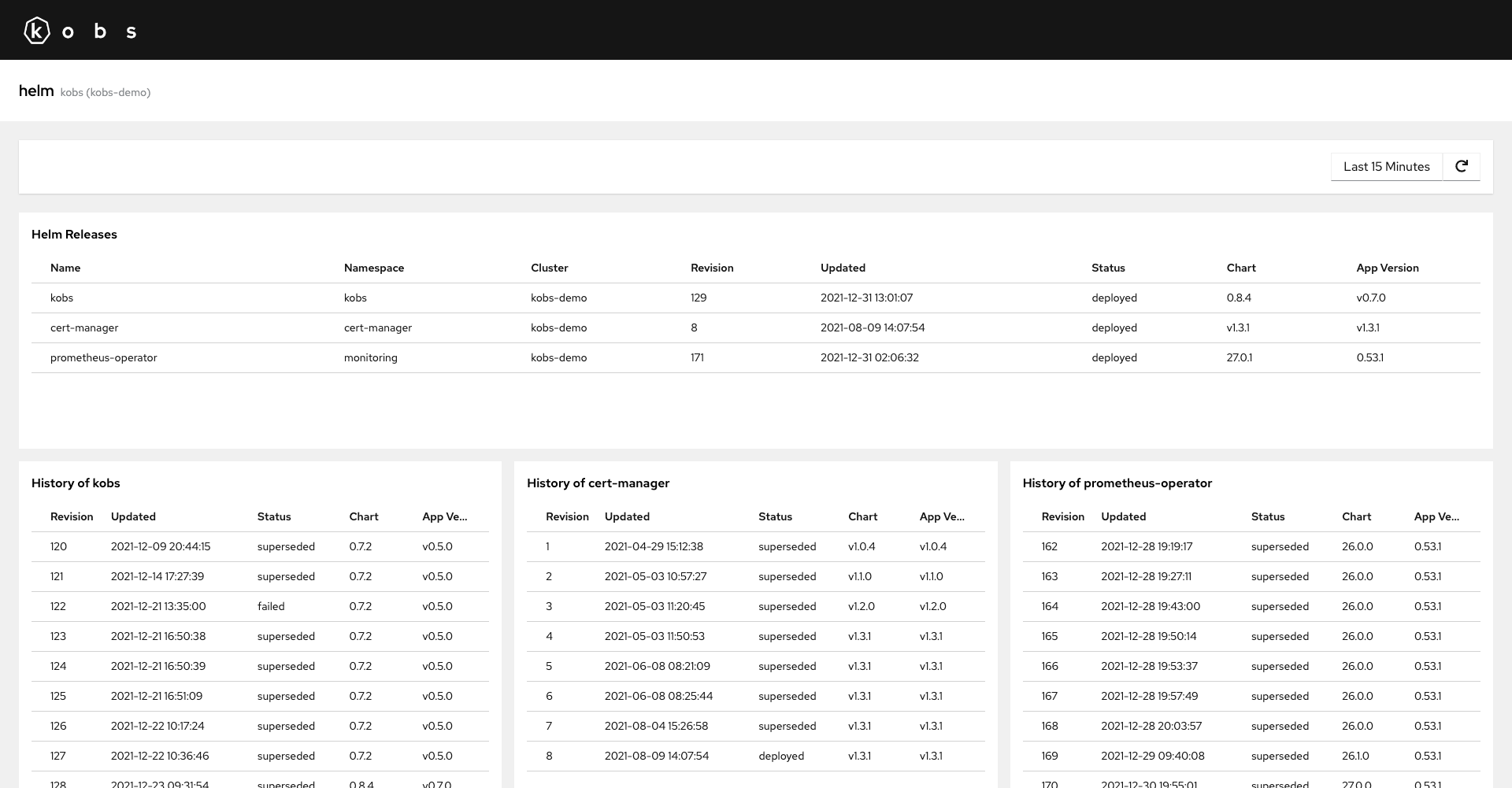The height and width of the screenshot is (788, 1512).
Task: Click the 2021-12-28 20:03:57 timestamp
Action: [1151, 726]
